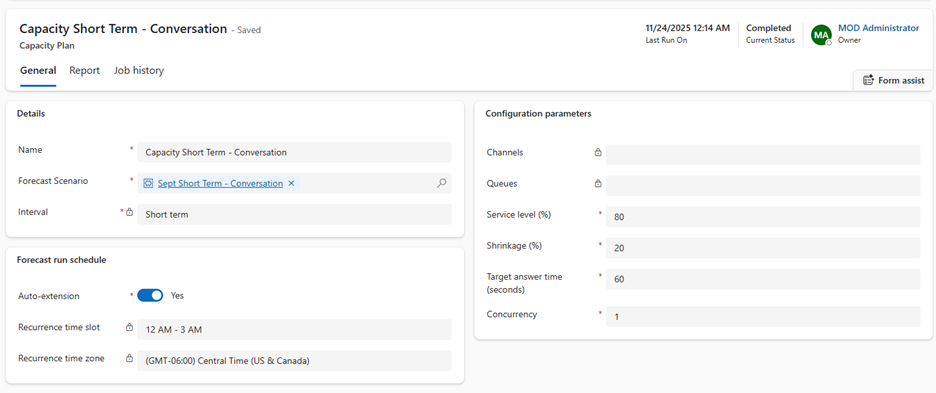This screenshot has width=936, height=393.
Task: Edit the Shrinkage (%) field
Action: 763,248
